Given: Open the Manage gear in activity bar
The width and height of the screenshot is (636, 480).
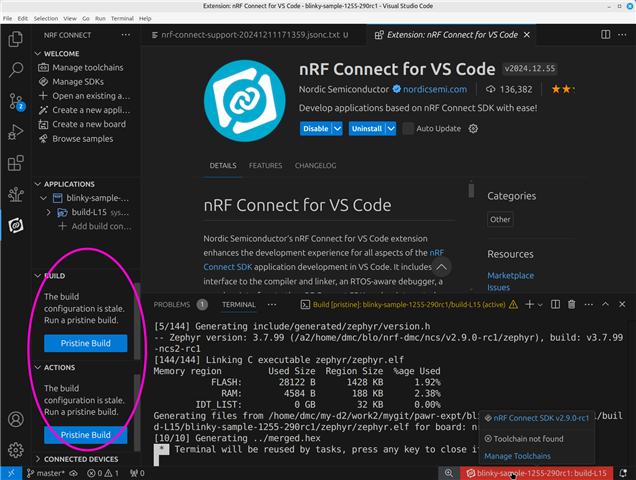Looking at the screenshot, I should pos(15,450).
